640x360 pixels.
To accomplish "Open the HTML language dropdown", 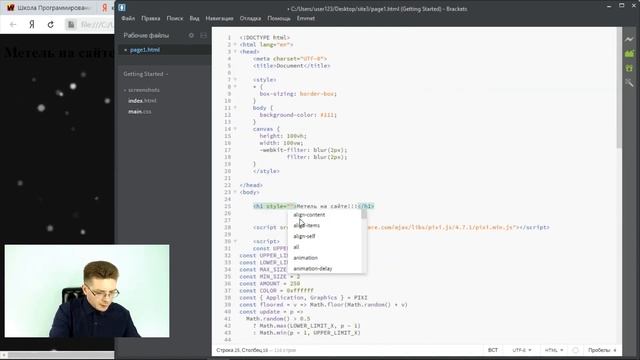I will [x=553, y=350].
